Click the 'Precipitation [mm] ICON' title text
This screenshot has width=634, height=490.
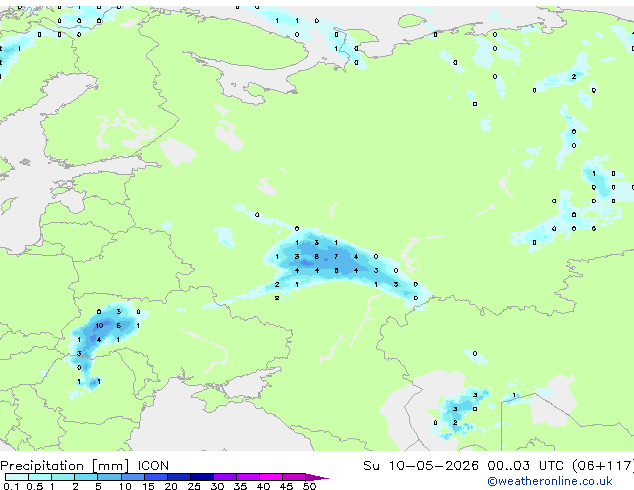[x=85, y=466]
